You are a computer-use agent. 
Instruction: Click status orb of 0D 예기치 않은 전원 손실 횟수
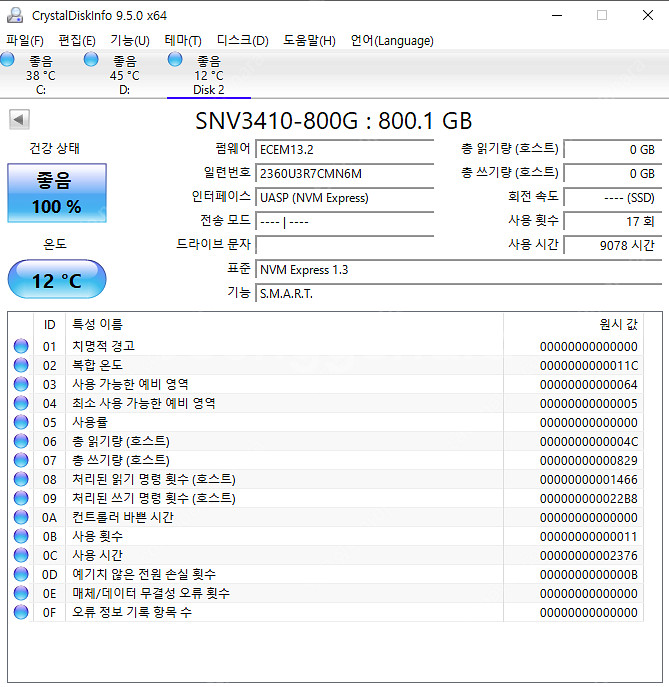21,574
